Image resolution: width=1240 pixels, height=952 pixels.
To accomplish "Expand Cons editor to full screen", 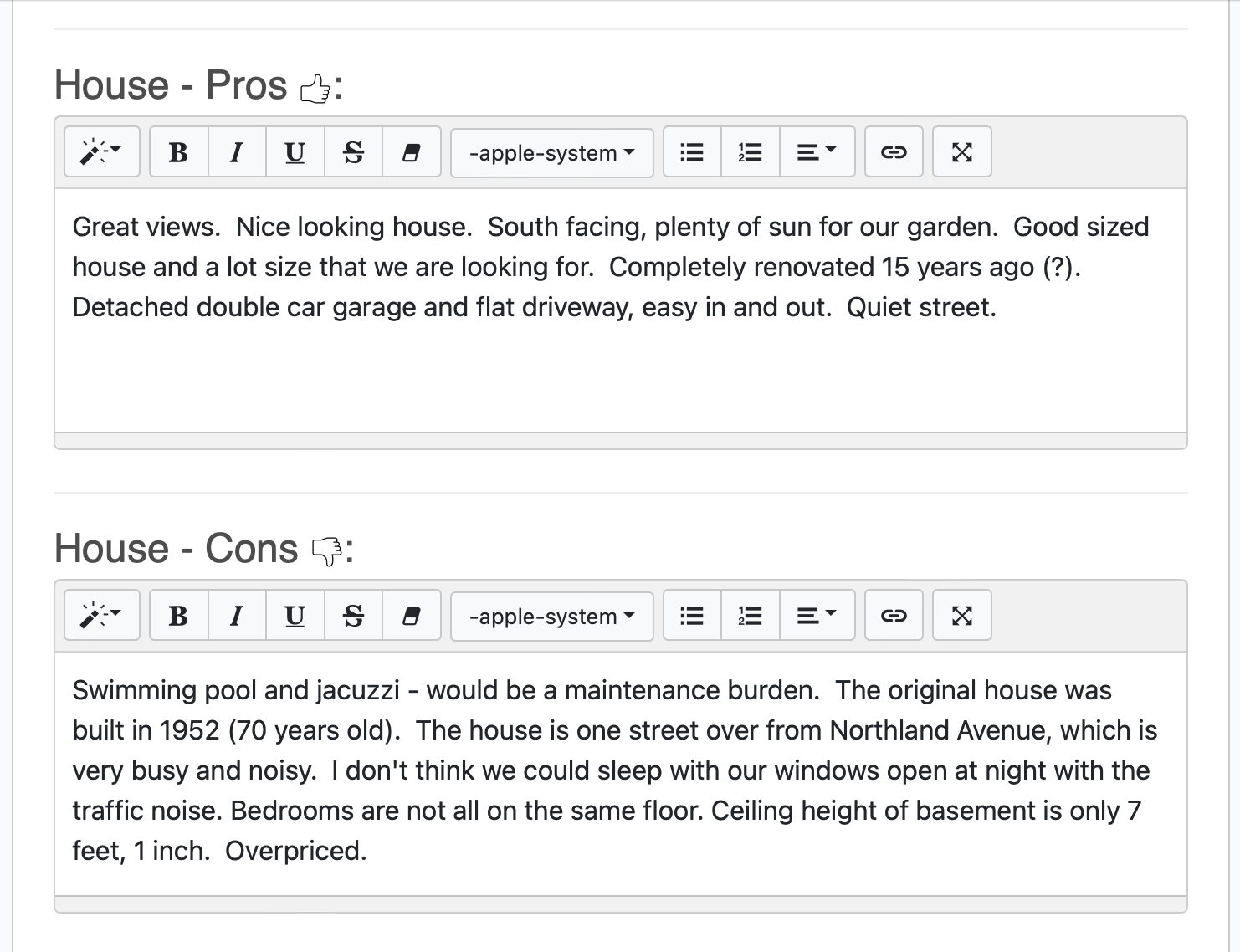I will coord(961,616).
